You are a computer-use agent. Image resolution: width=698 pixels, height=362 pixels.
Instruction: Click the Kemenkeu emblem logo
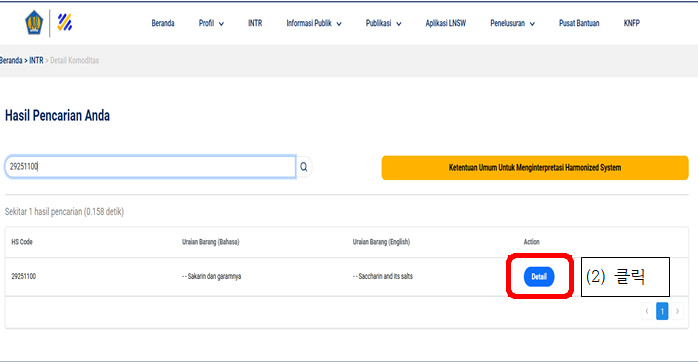tap(34, 23)
